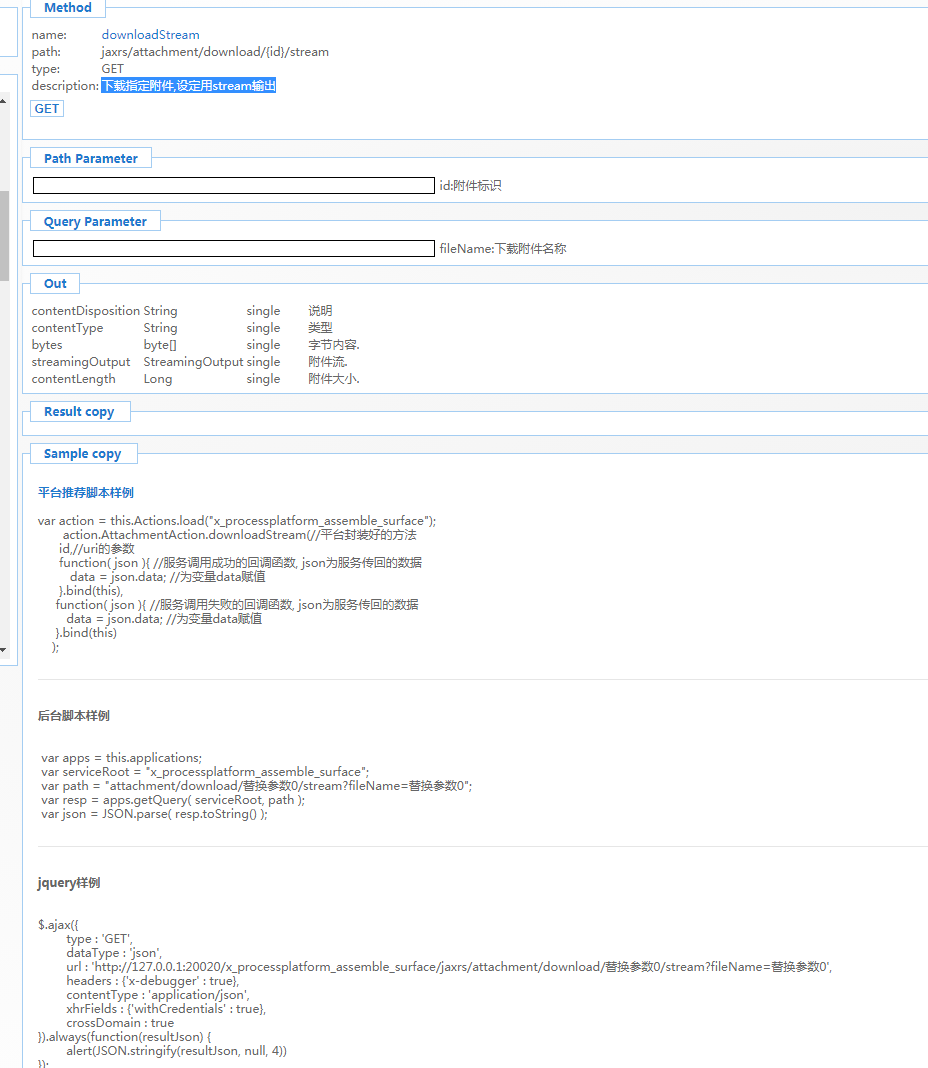This screenshot has width=928, height=1068.
Task: Click the Method section label
Action: tap(67, 7)
